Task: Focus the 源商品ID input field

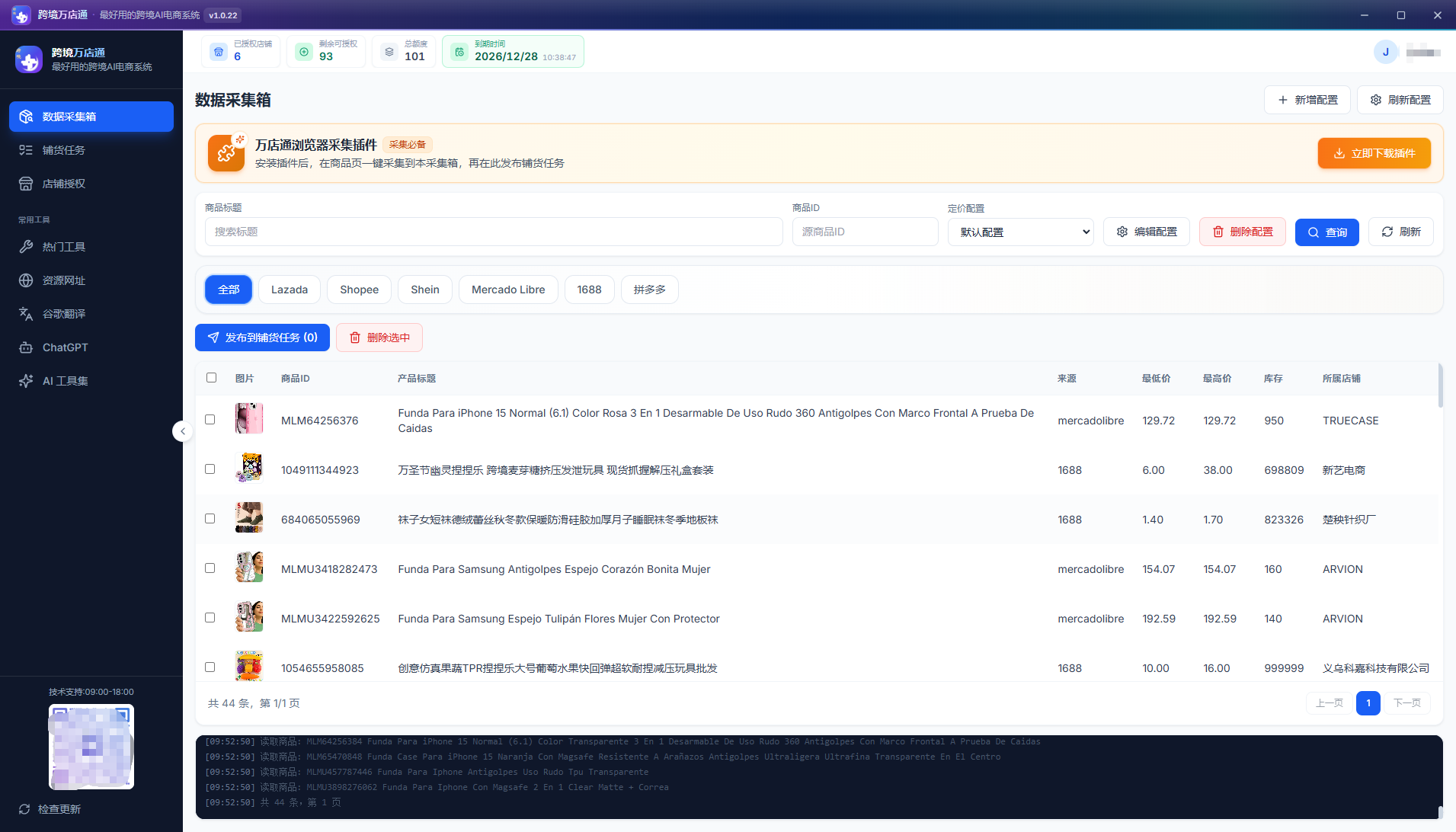Action: click(x=866, y=232)
